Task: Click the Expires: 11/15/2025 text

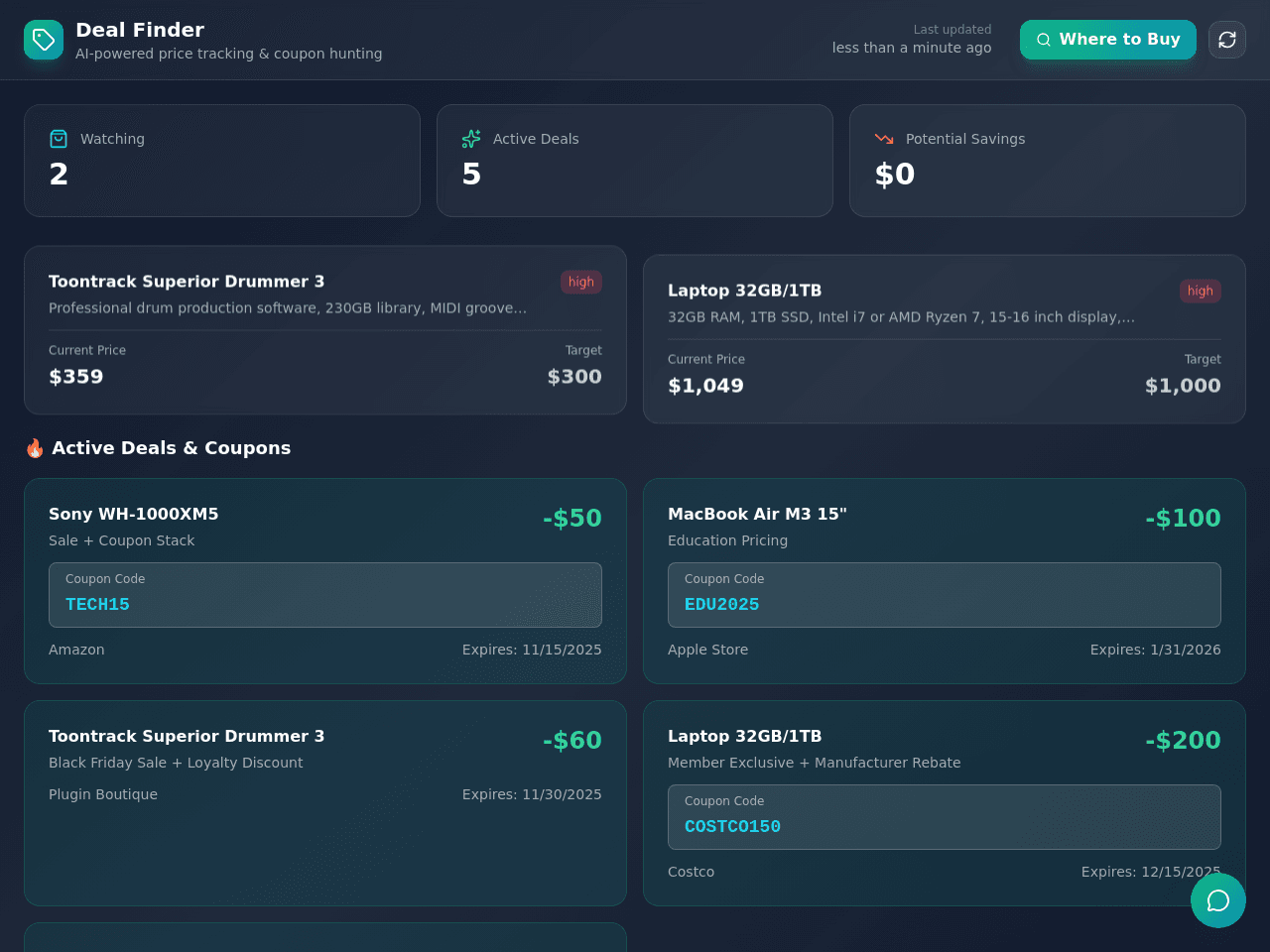Action: (532, 650)
